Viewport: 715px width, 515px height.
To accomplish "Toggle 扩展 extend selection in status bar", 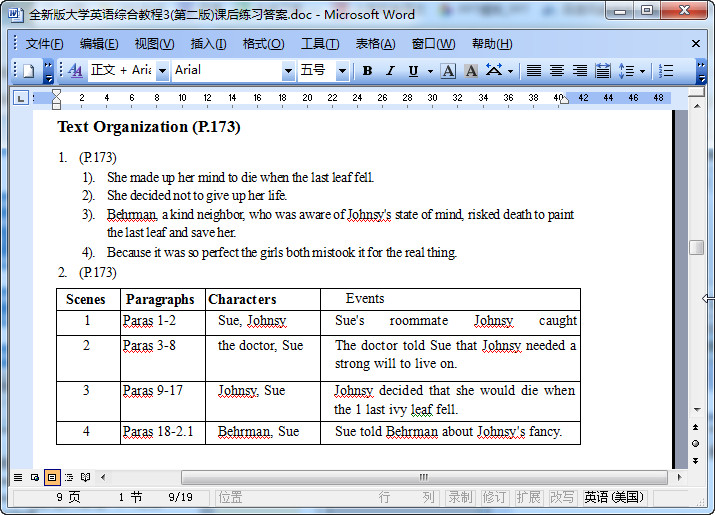I will 528,497.
